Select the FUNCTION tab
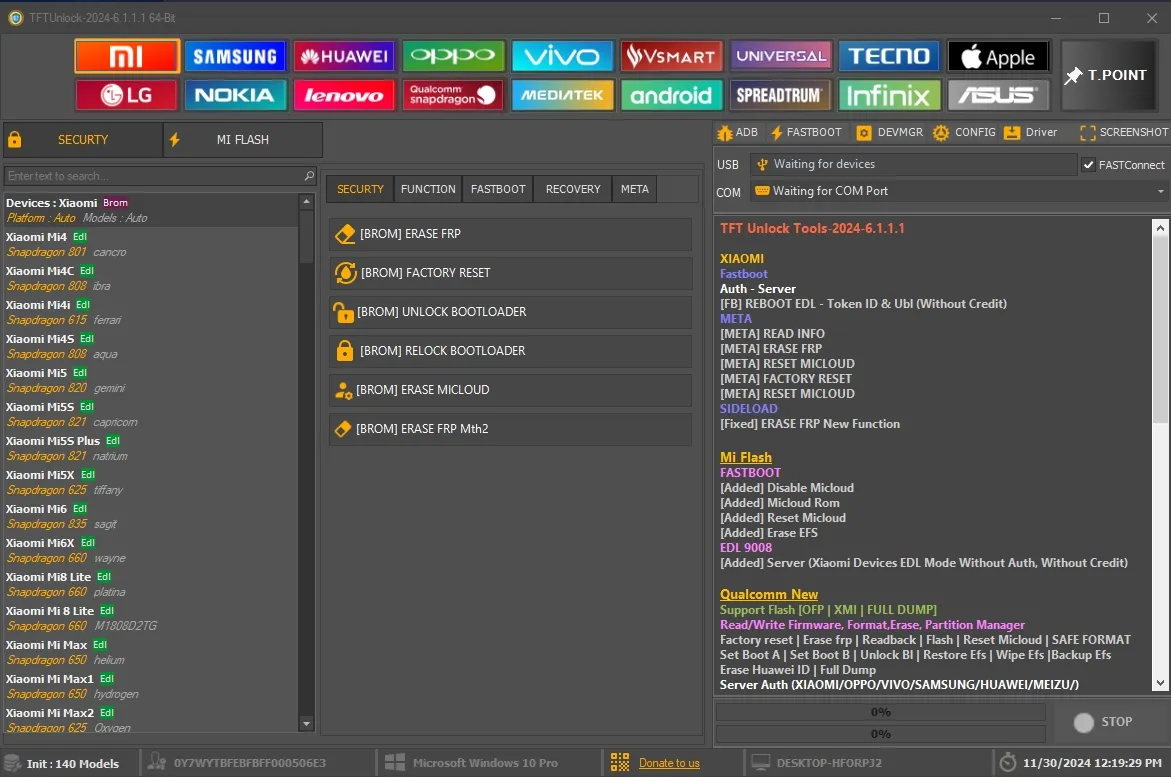Screen dimensions: 1171x777 coord(428,189)
